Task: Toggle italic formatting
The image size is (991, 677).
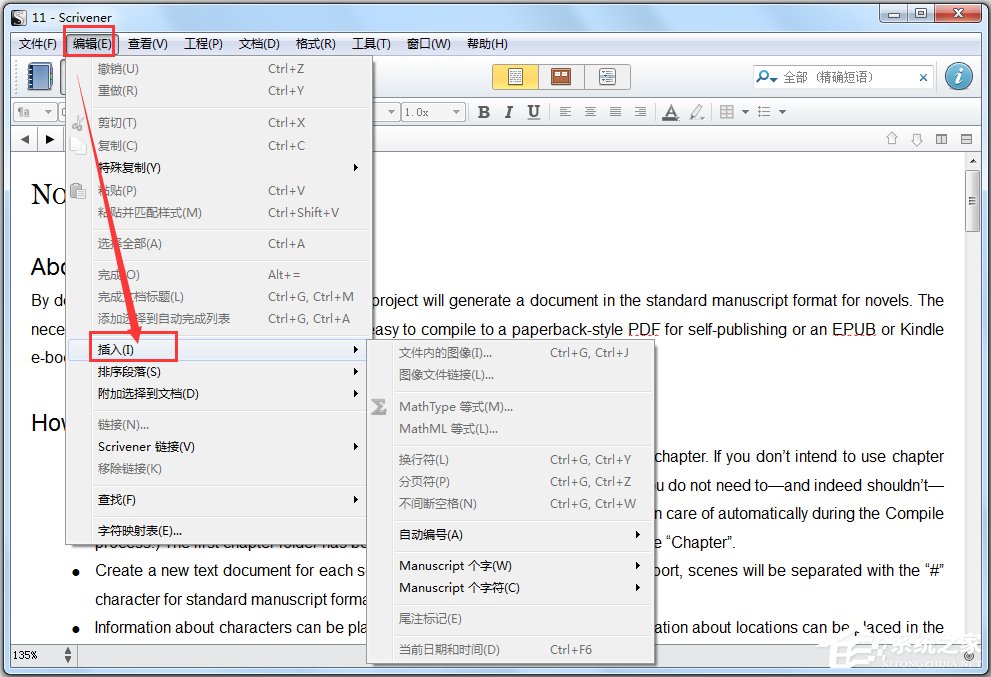Action: point(508,112)
